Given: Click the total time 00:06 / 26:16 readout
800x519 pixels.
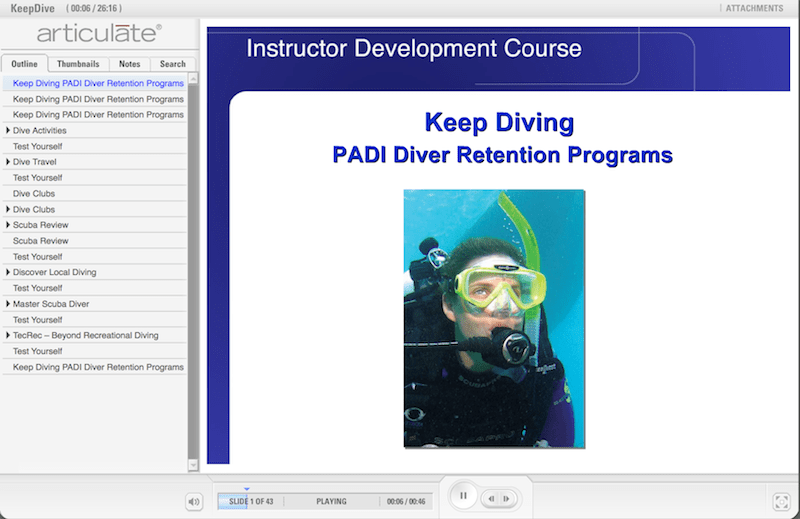Looking at the screenshot, I should tap(94, 9).
